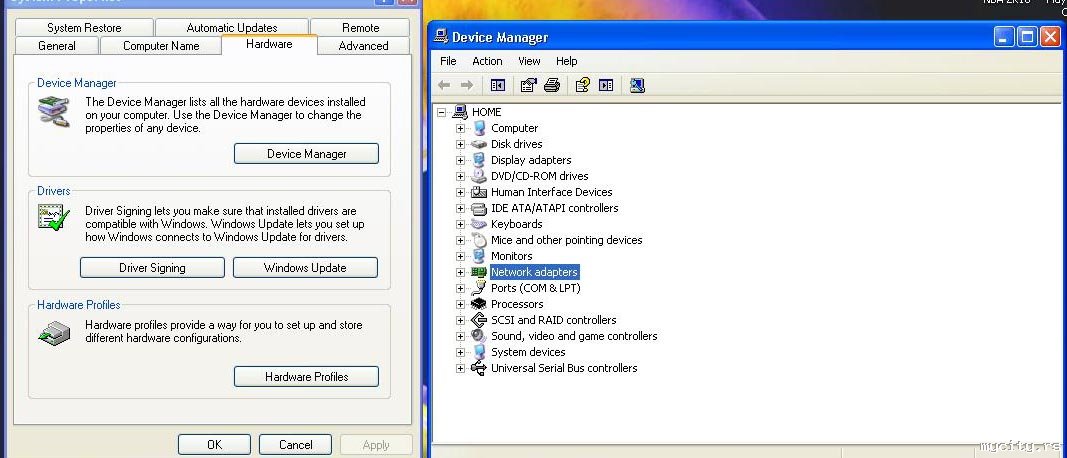Click the Disk drives icon
Image resolution: width=1067 pixels, height=458 pixels.
click(479, 144)
